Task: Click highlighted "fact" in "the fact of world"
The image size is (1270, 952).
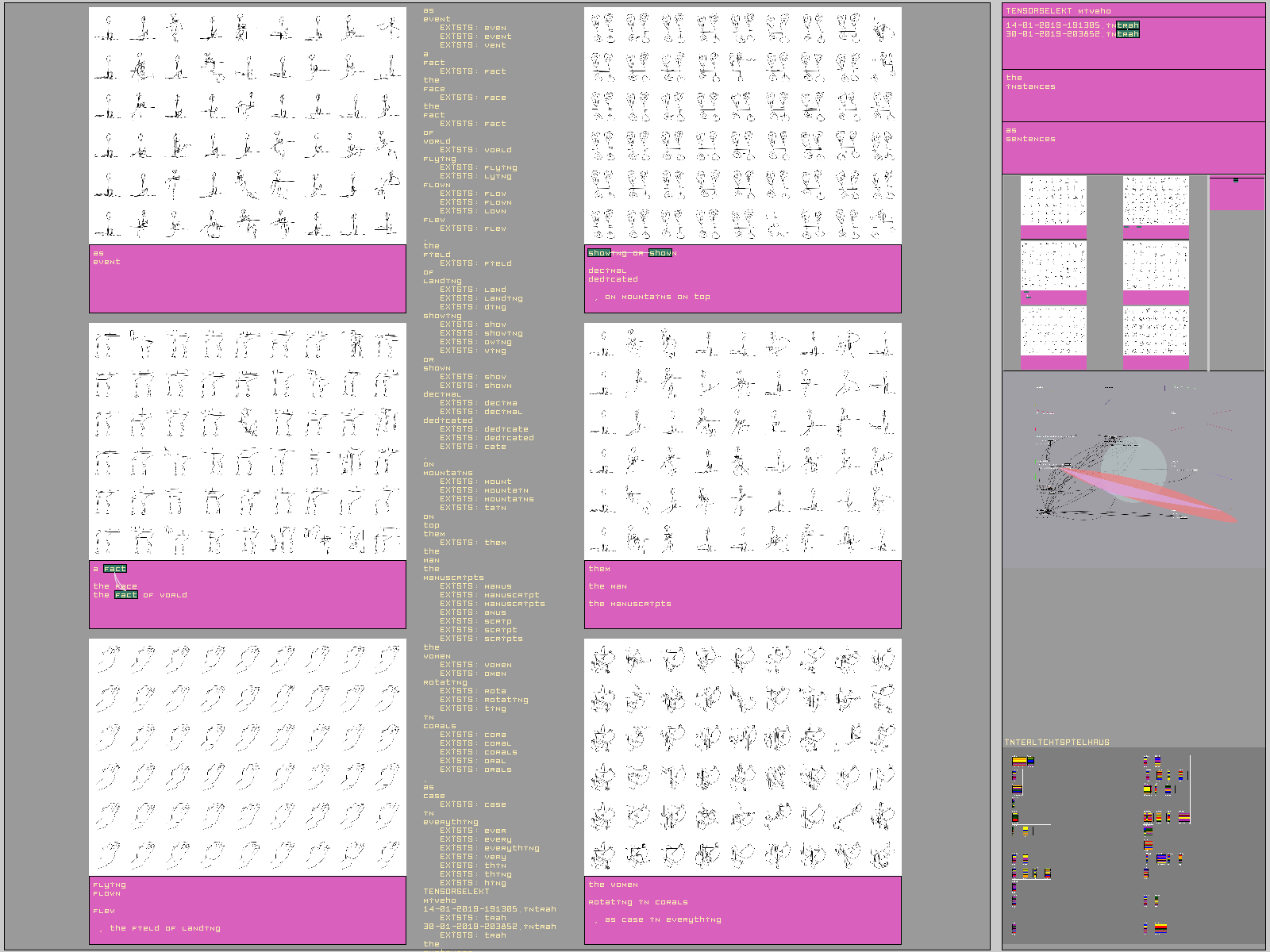Action: 126,595
